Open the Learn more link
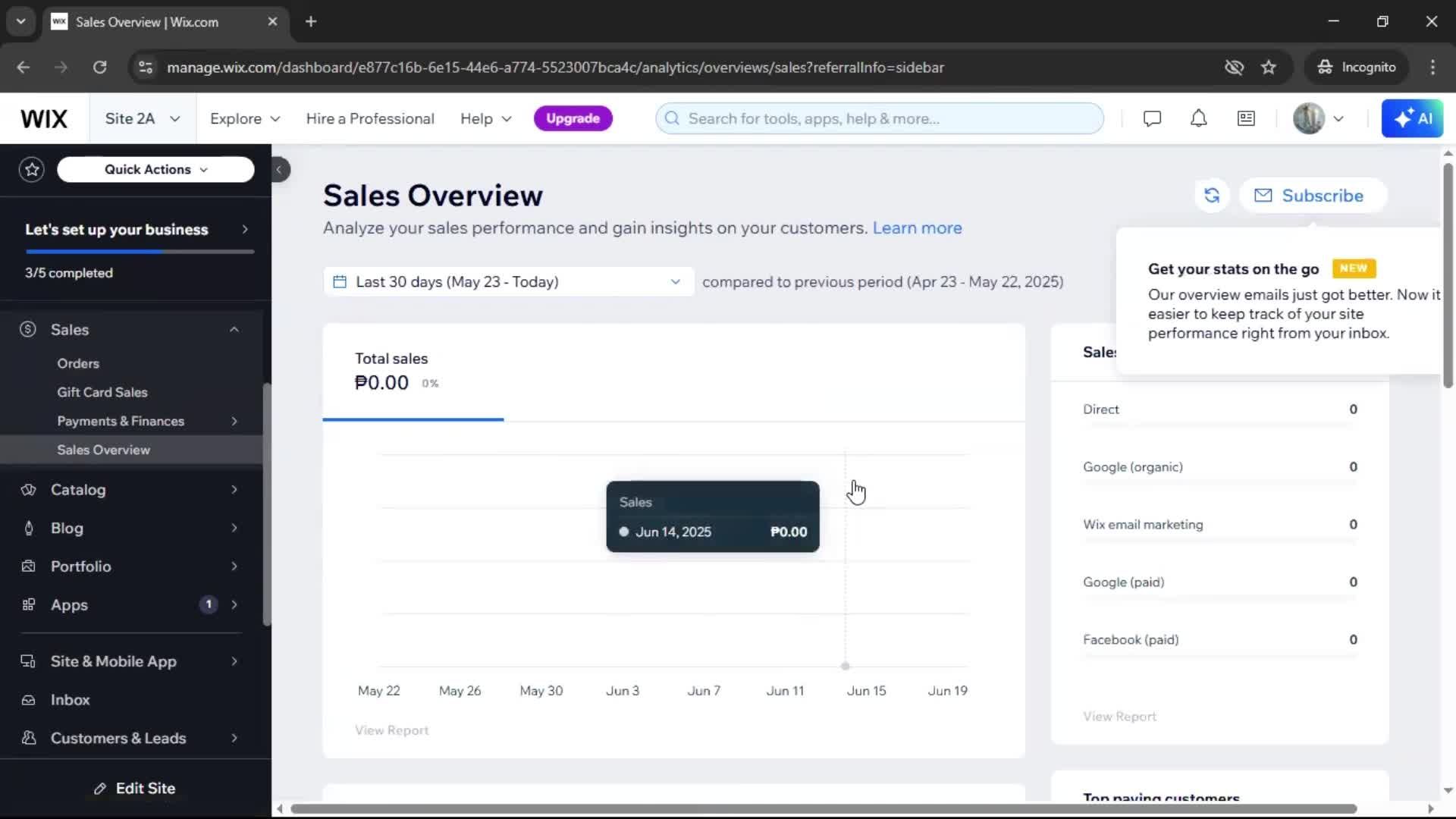This screenshot has width=1456, height=819. click(x=917, y=227)
